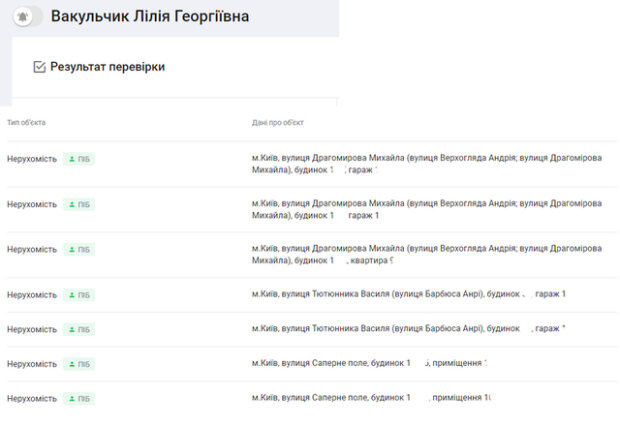
Task: Click the ПІБ badge in the second row
Action: pyautogui.click(x=78, y=204)
